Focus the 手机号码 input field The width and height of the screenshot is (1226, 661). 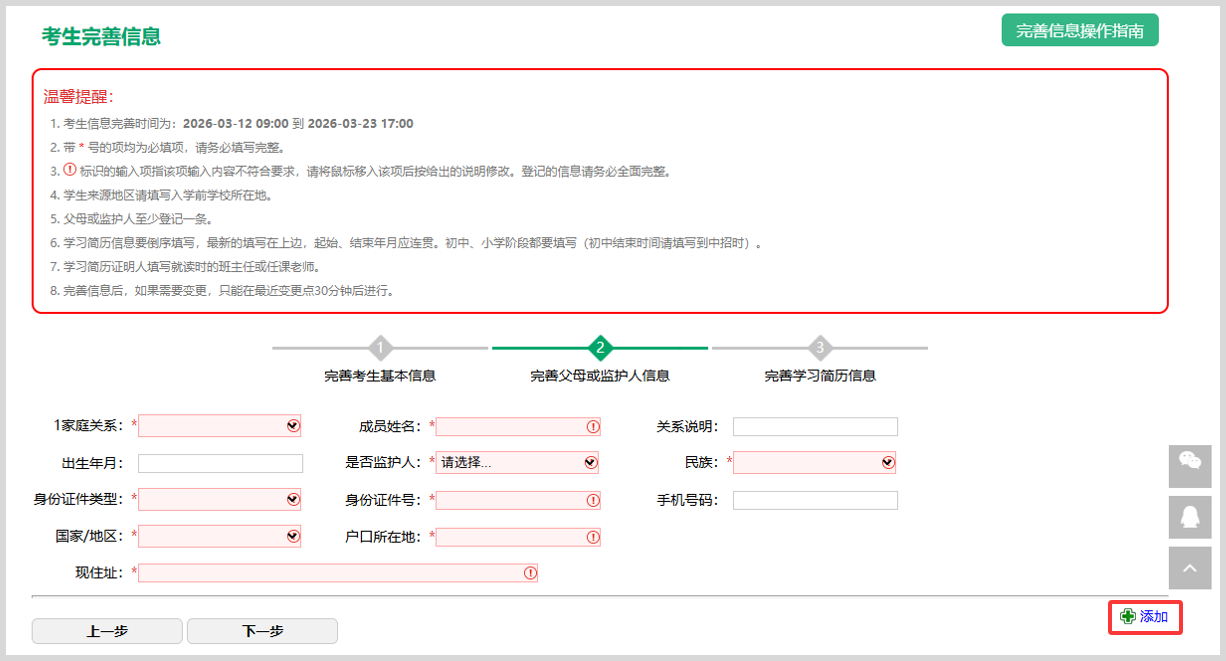(x=815, y=500)
